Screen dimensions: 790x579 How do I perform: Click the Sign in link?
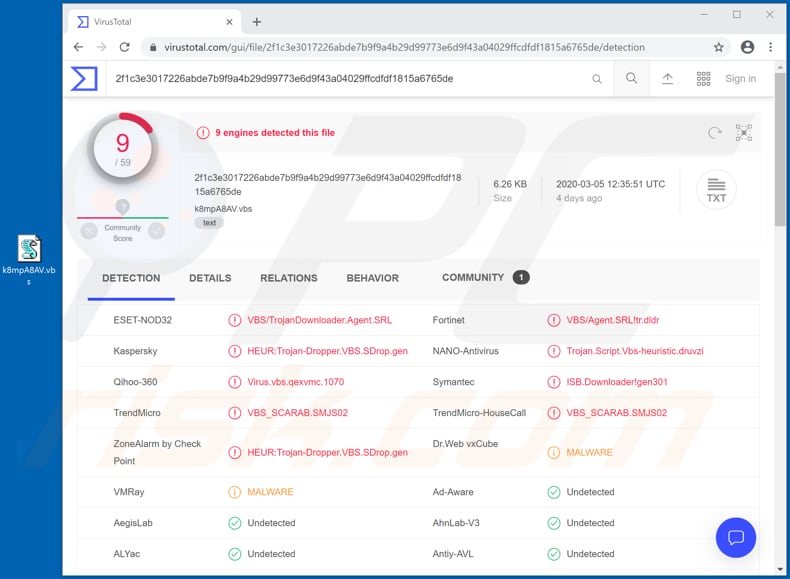click(740, 79)
